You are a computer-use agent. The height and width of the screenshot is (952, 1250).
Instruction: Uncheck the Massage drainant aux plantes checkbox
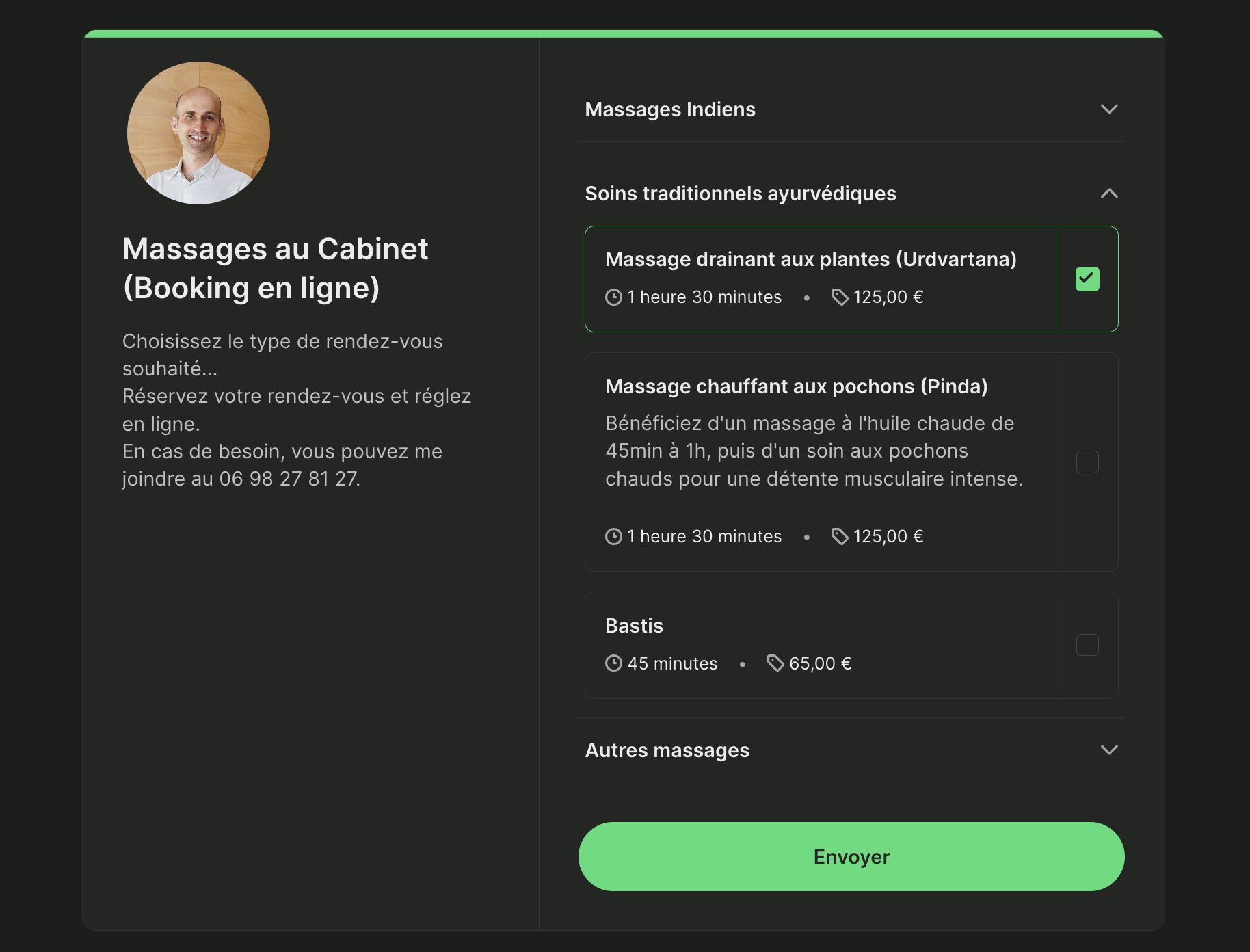pos(1087,279)
